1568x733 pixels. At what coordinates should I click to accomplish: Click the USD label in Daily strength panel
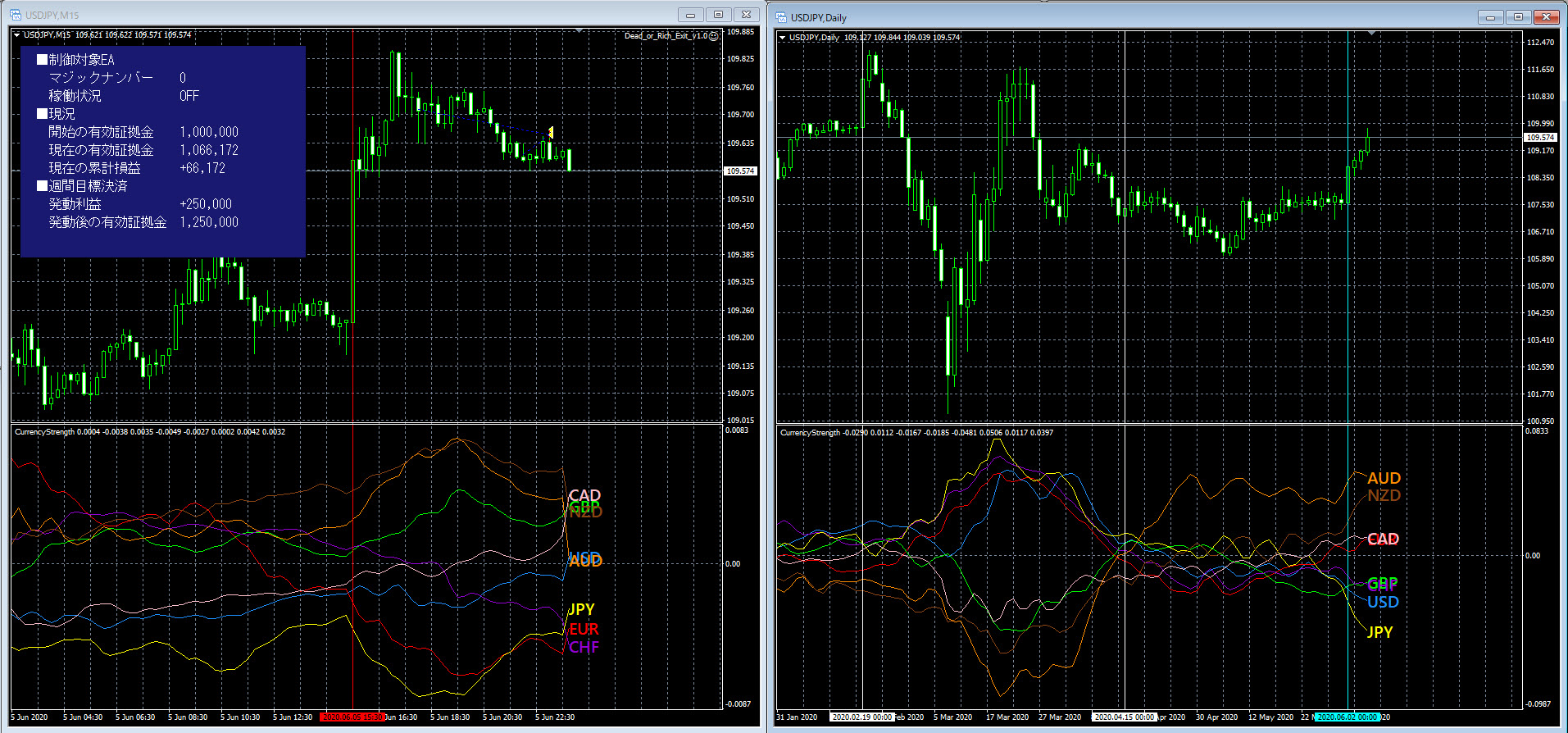(x=1383, y=602)
